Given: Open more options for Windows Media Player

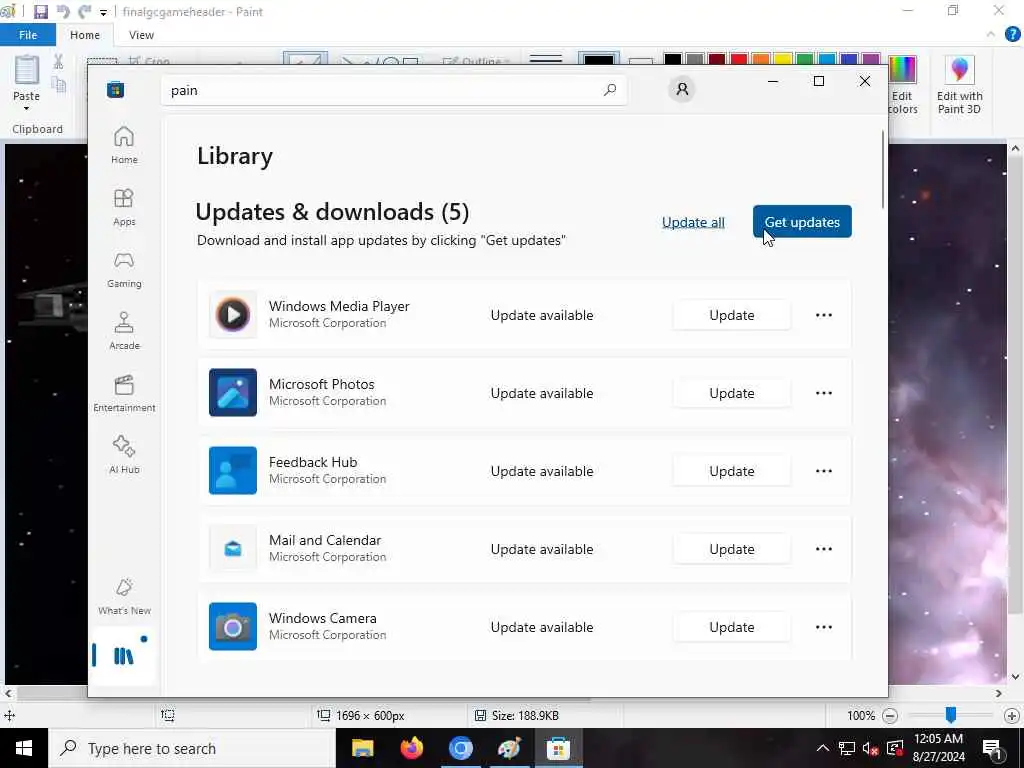Looking at the screenshot, I should [824, 315].
